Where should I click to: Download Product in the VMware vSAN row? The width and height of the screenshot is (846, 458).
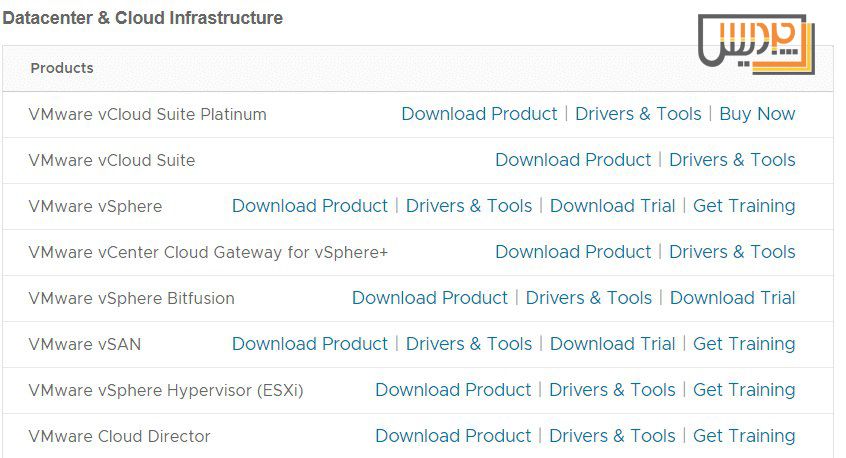(x=310, y=344)
